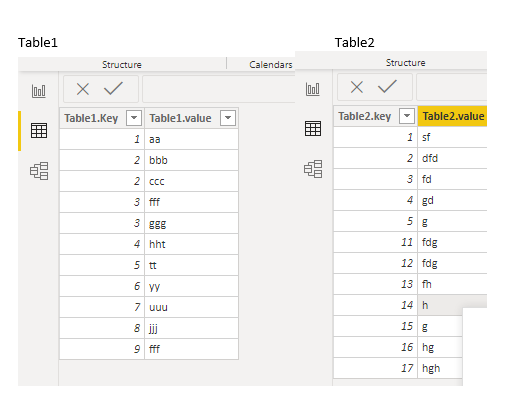Select cell 'uuu' in Table1

[191, 307]
